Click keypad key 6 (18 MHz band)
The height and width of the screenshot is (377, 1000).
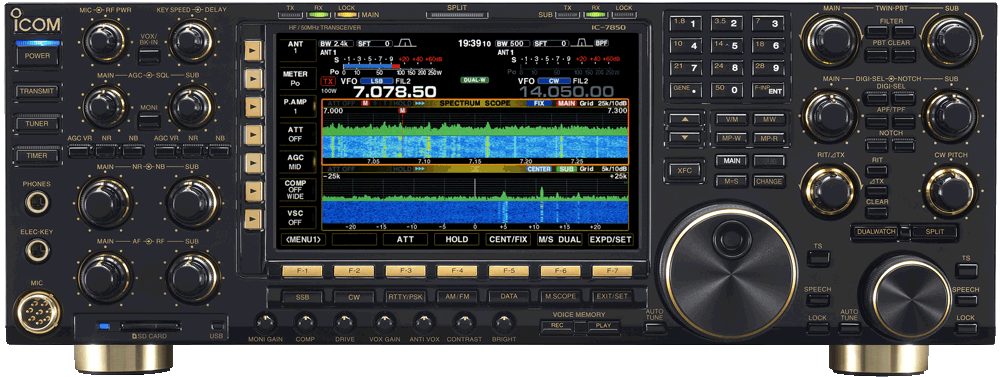point(767,46)
